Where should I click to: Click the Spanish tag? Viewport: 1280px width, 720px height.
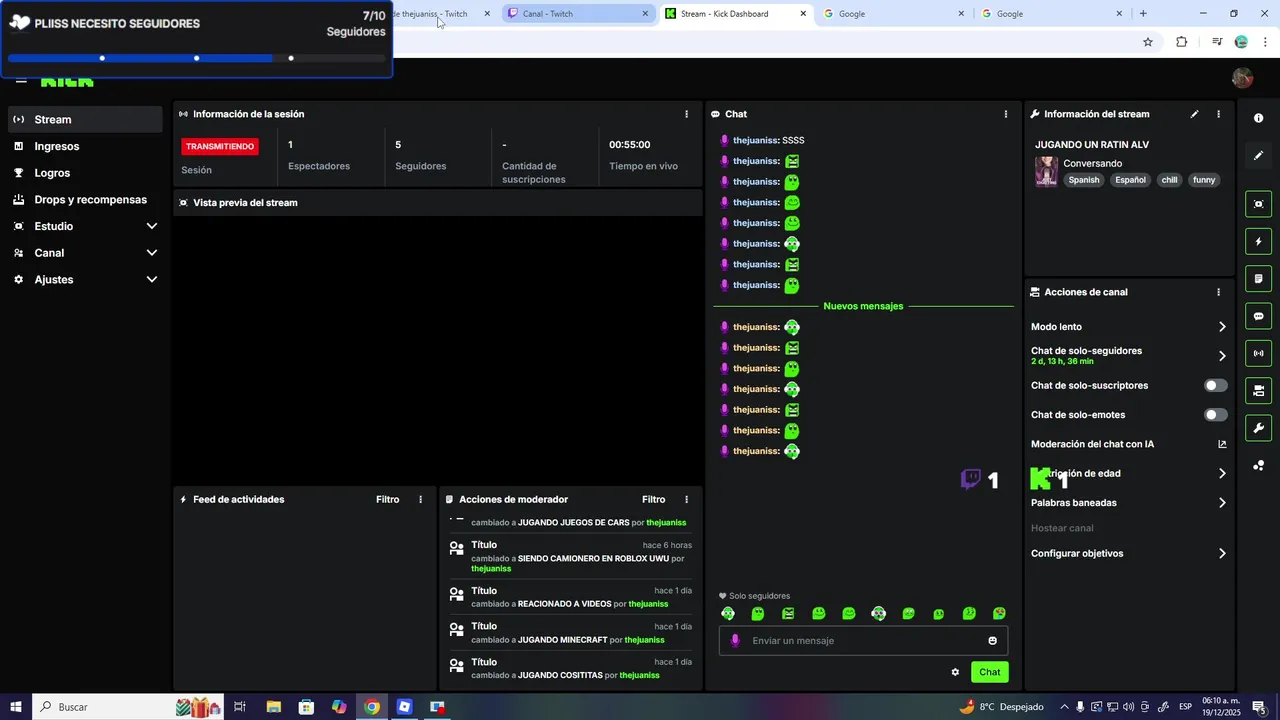tap(1083, 180)
